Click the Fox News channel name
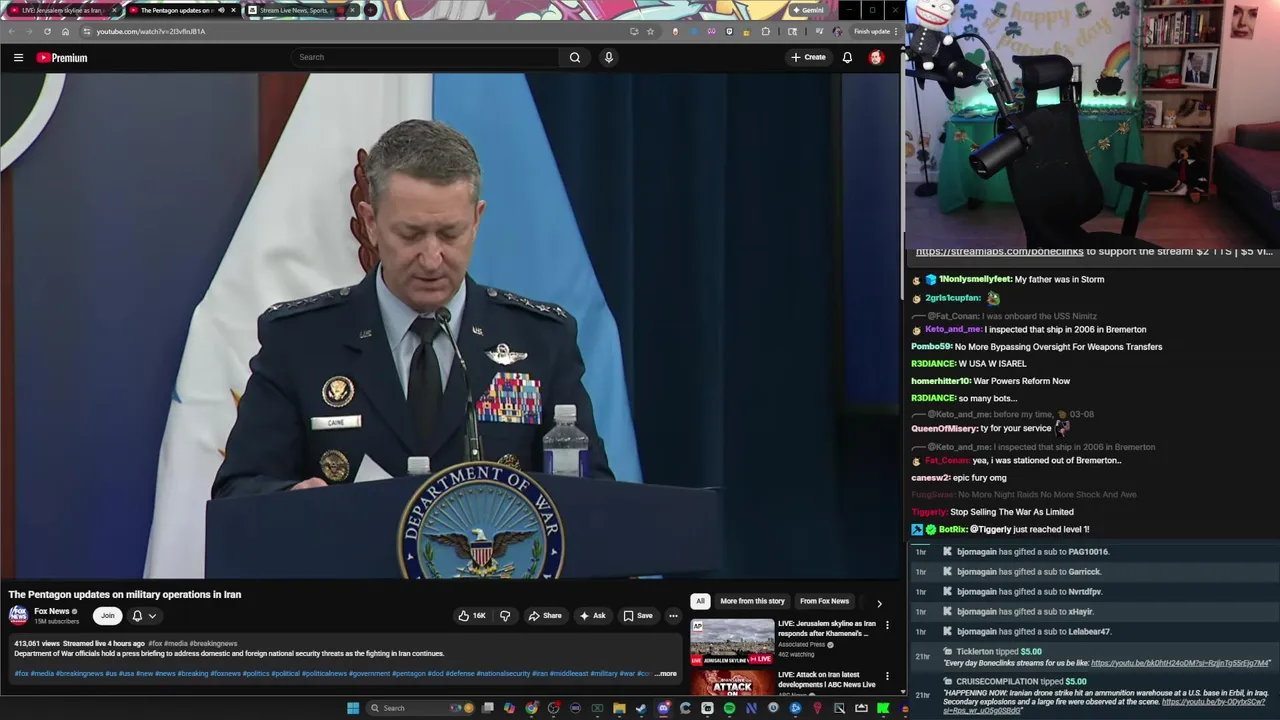Image resolution: width=1280 pixels, height=720 pixels. [52, 611]
